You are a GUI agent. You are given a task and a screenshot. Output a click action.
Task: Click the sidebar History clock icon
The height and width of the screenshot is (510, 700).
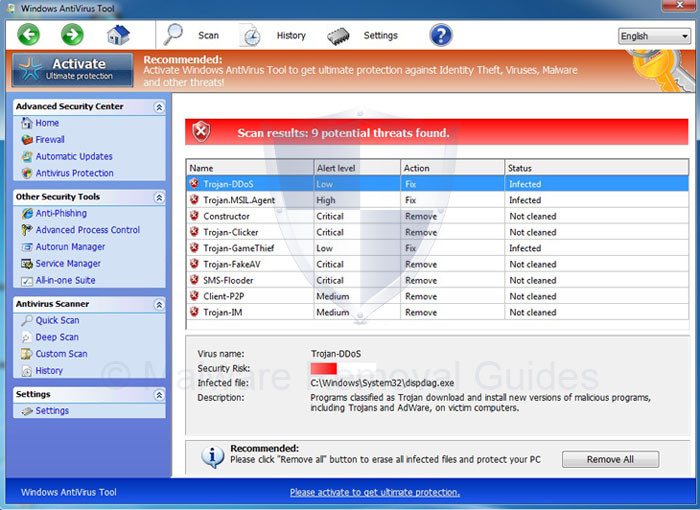coord(27,371)
